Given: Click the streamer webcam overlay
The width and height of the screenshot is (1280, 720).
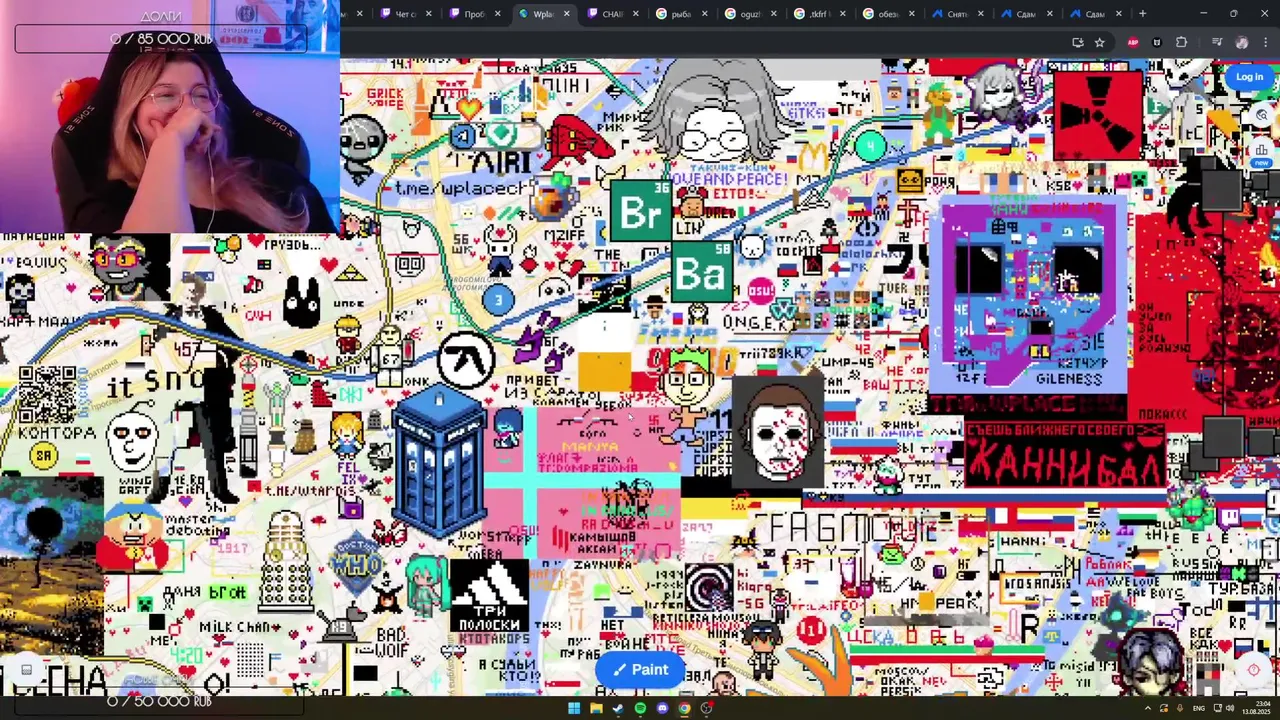Looking at the screenshot, I should [170, 116].
